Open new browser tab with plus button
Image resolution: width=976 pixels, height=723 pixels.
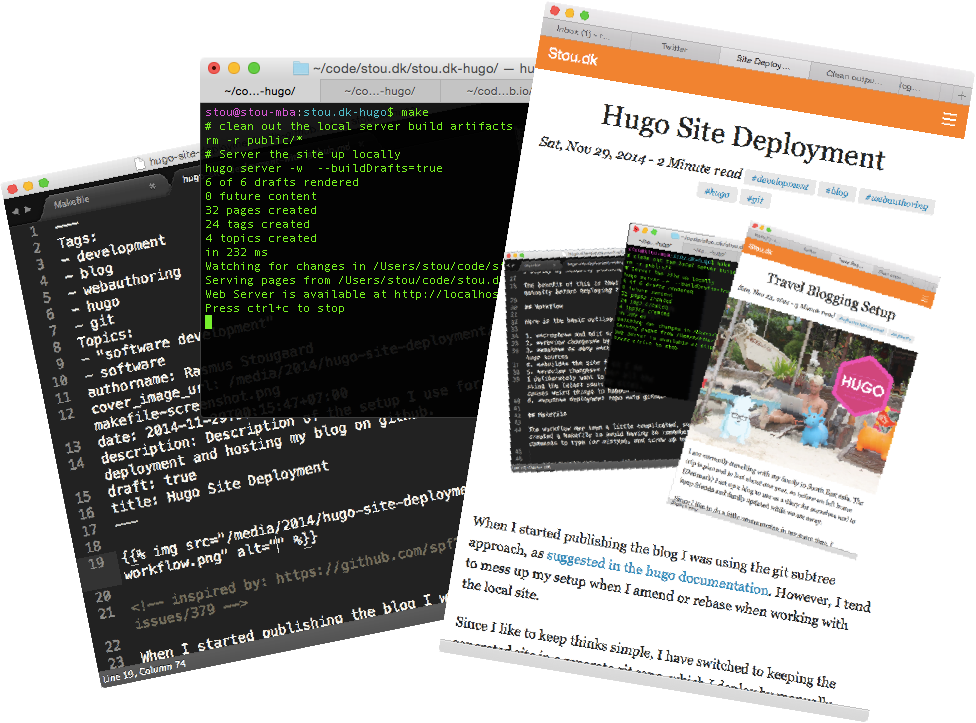point(962,96)
